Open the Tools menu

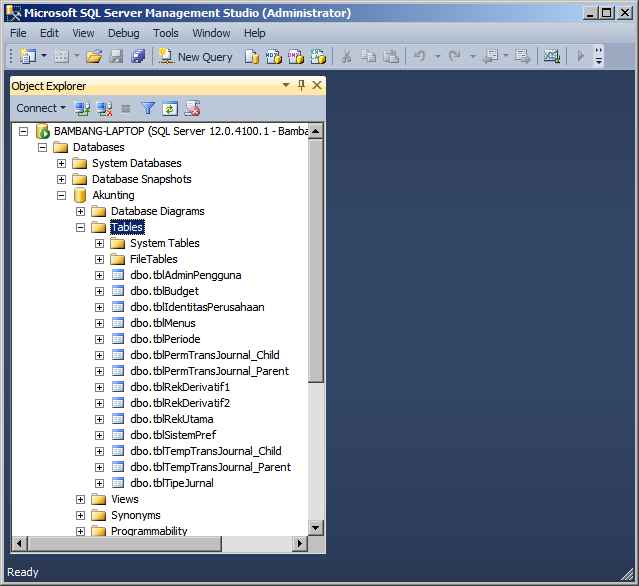click(165, 33)
